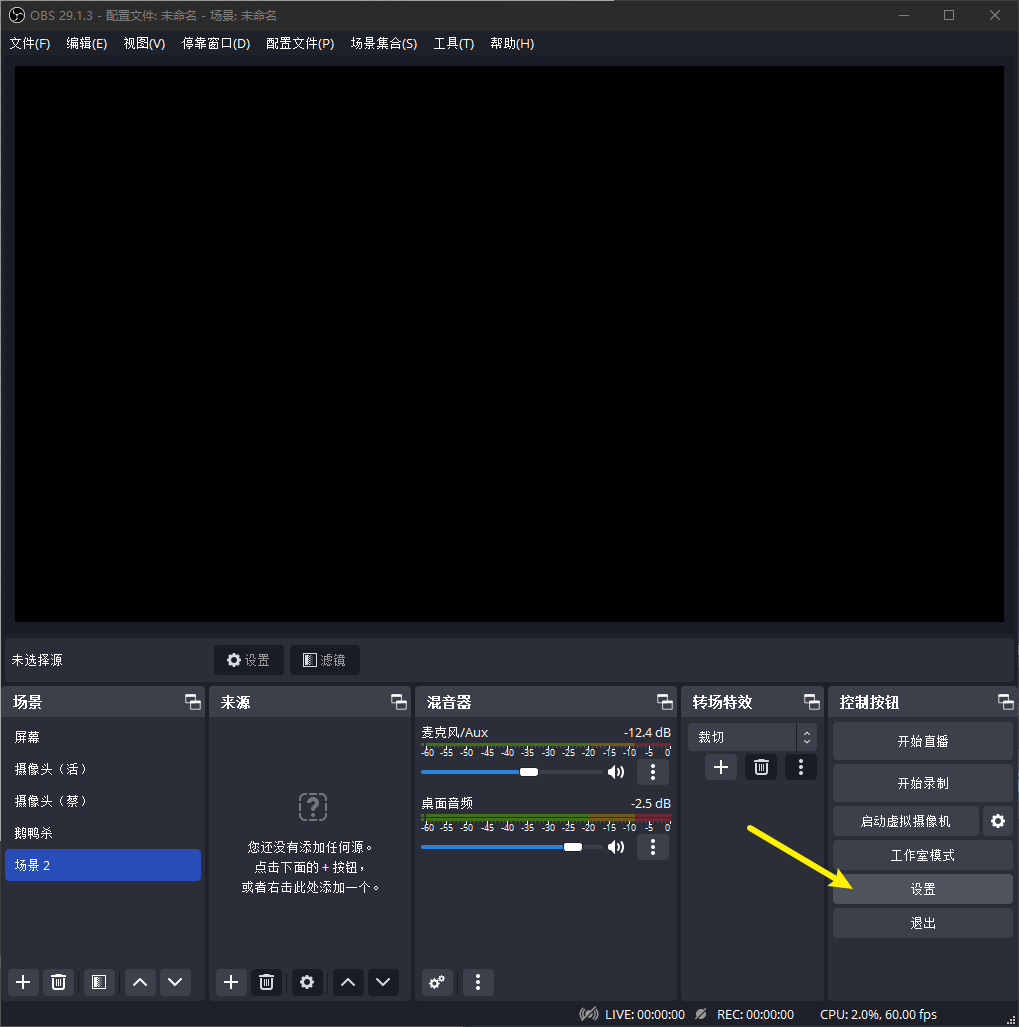1019x1027 pixels.
Task: Open mixer panel three-dot menu at bottom
Action: (x=478, y=982)
